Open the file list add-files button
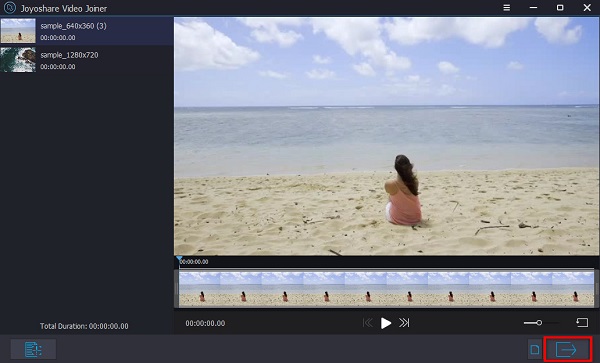Image resolution: width=600 pixels, height=363 pixels. [33, 349]
